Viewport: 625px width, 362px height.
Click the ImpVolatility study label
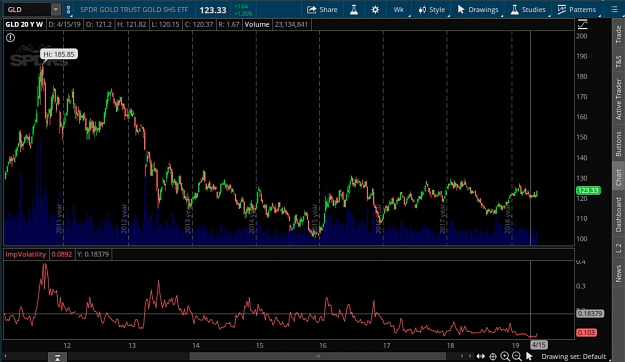click(x=26, y=254)
